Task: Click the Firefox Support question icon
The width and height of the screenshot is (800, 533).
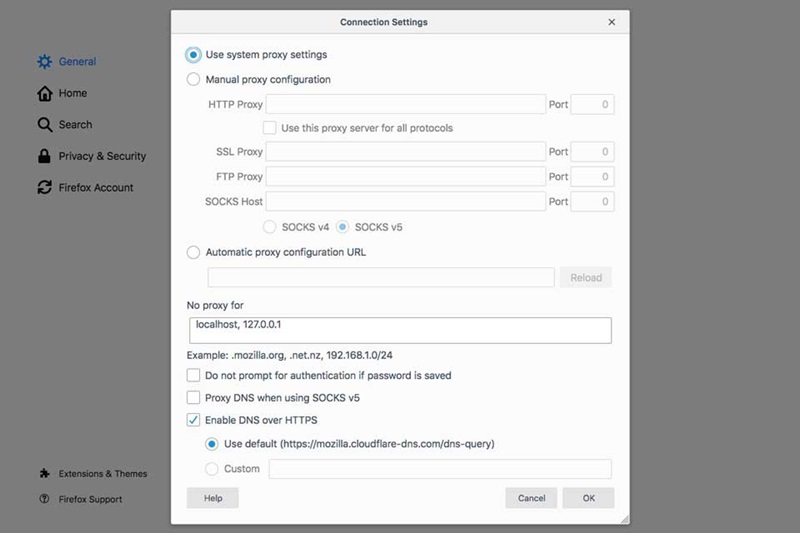Action: pyautogui.click(x=44, y=499)
